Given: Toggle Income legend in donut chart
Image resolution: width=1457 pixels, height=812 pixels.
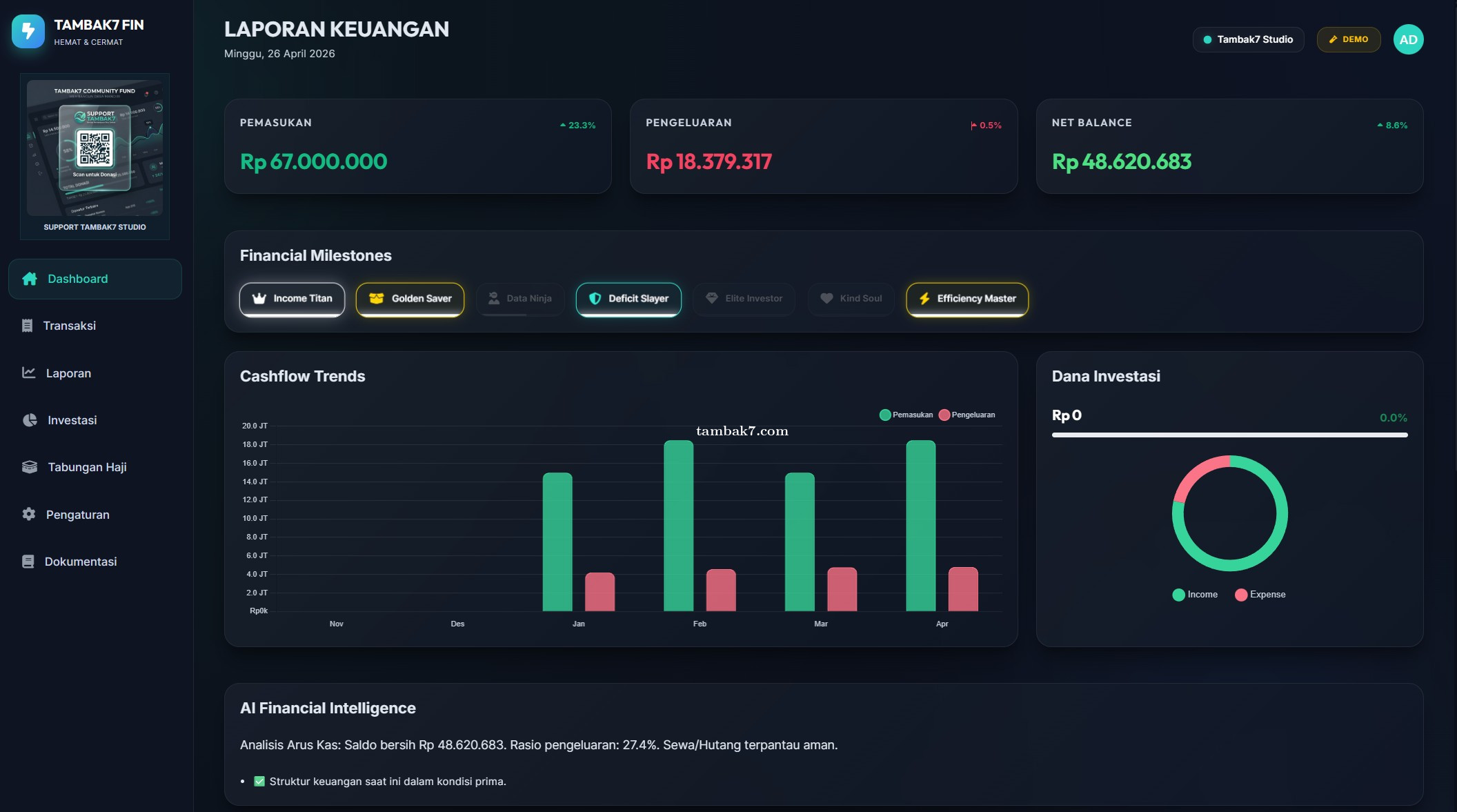Looking at the screenshot, I should 1195,595.
